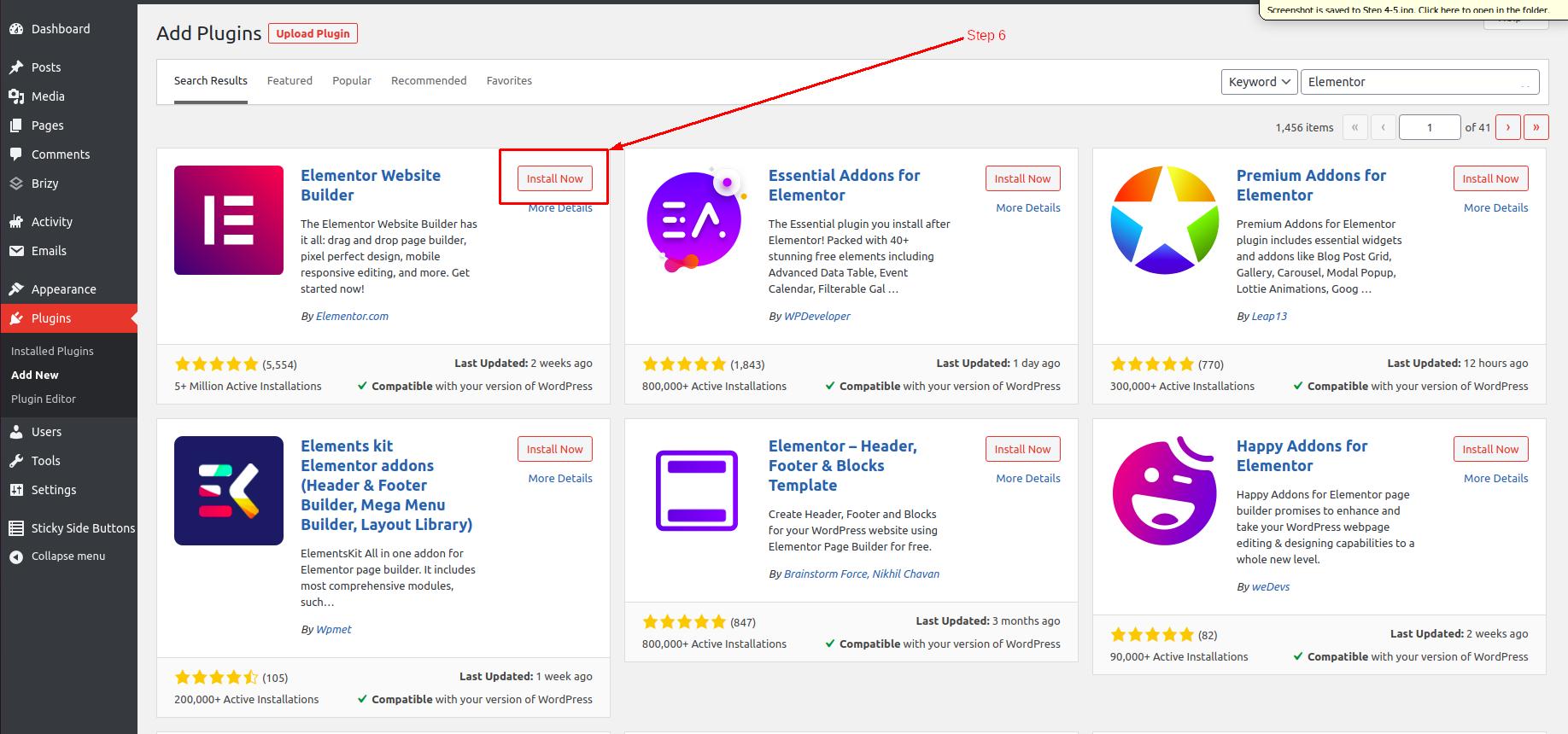Open More Details for Essential Addons

click(1028, 207)
